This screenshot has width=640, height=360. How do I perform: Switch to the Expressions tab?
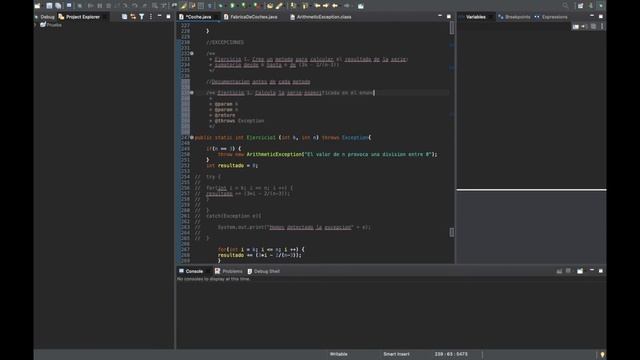point(551,17)
